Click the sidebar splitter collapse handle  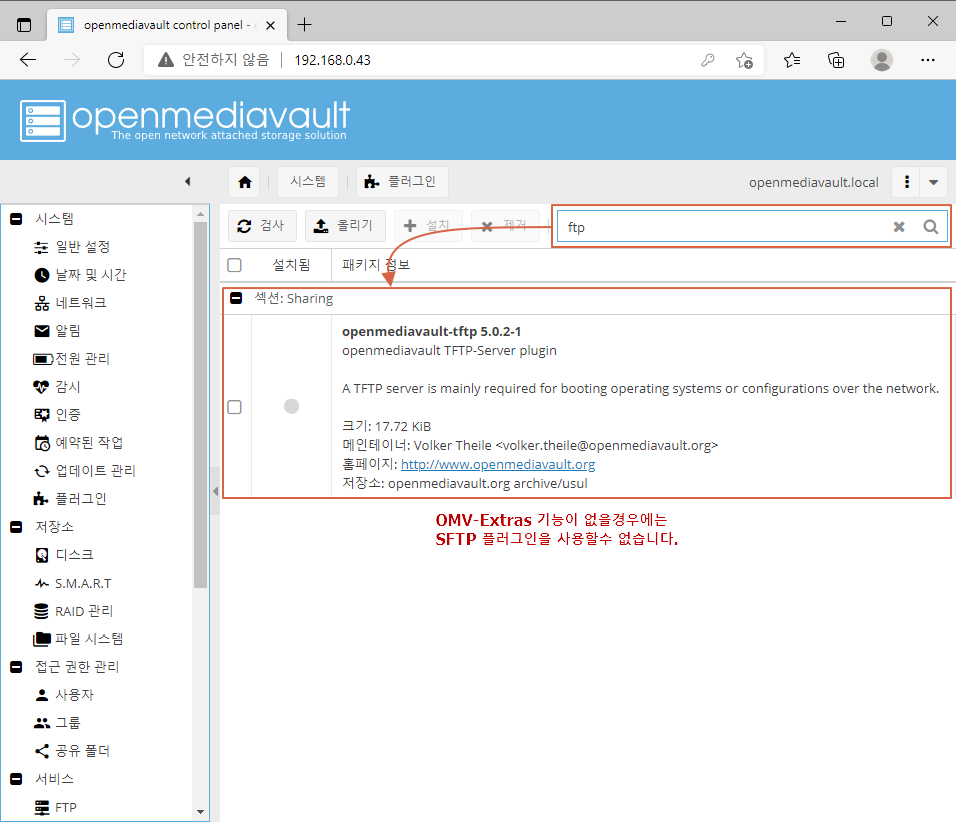[x=215, y=491]
